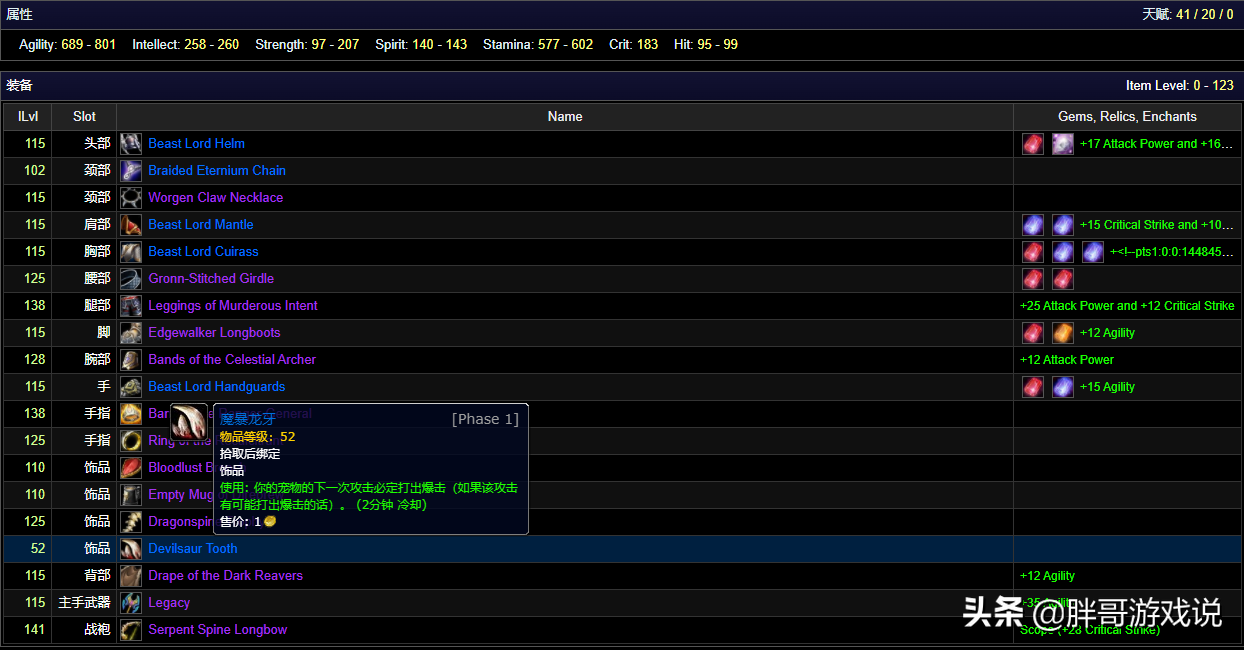
Task: Click the Serpent Spine Longbow icon
Action: pos(131,630)
